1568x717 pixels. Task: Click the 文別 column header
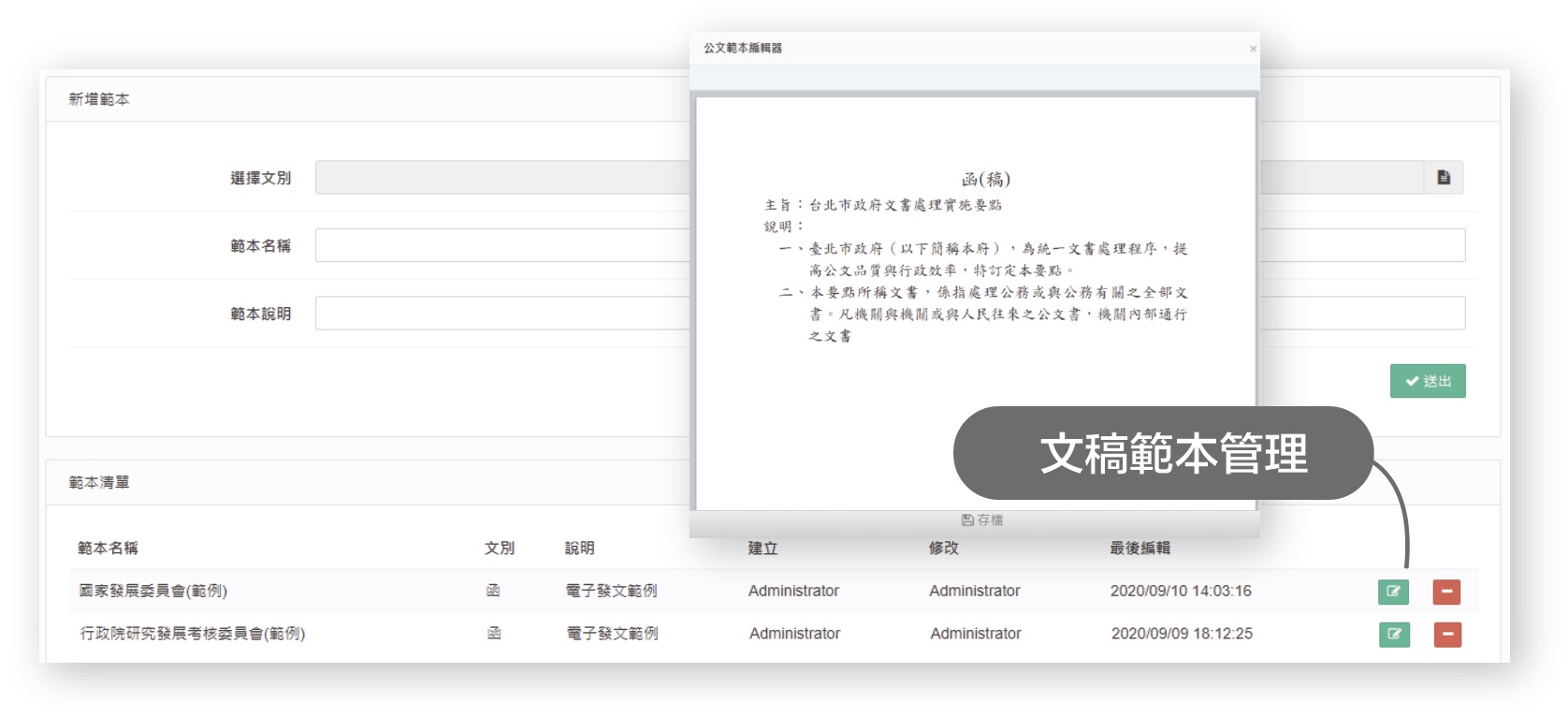click(500, 548)
